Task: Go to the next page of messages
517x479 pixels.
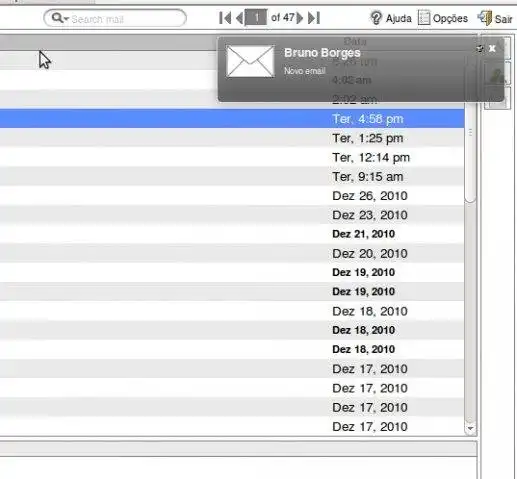Action: click(300, 18)
